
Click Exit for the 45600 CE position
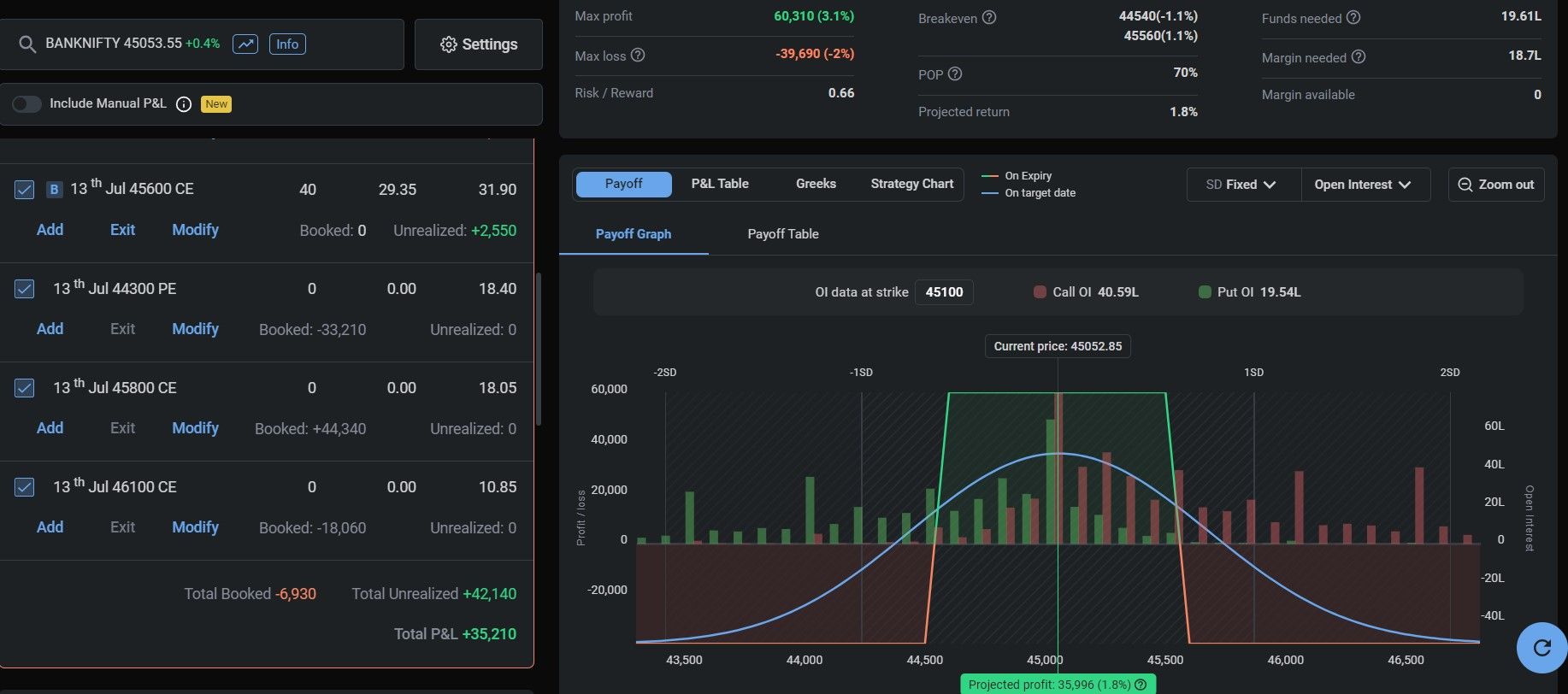[122, 230]
